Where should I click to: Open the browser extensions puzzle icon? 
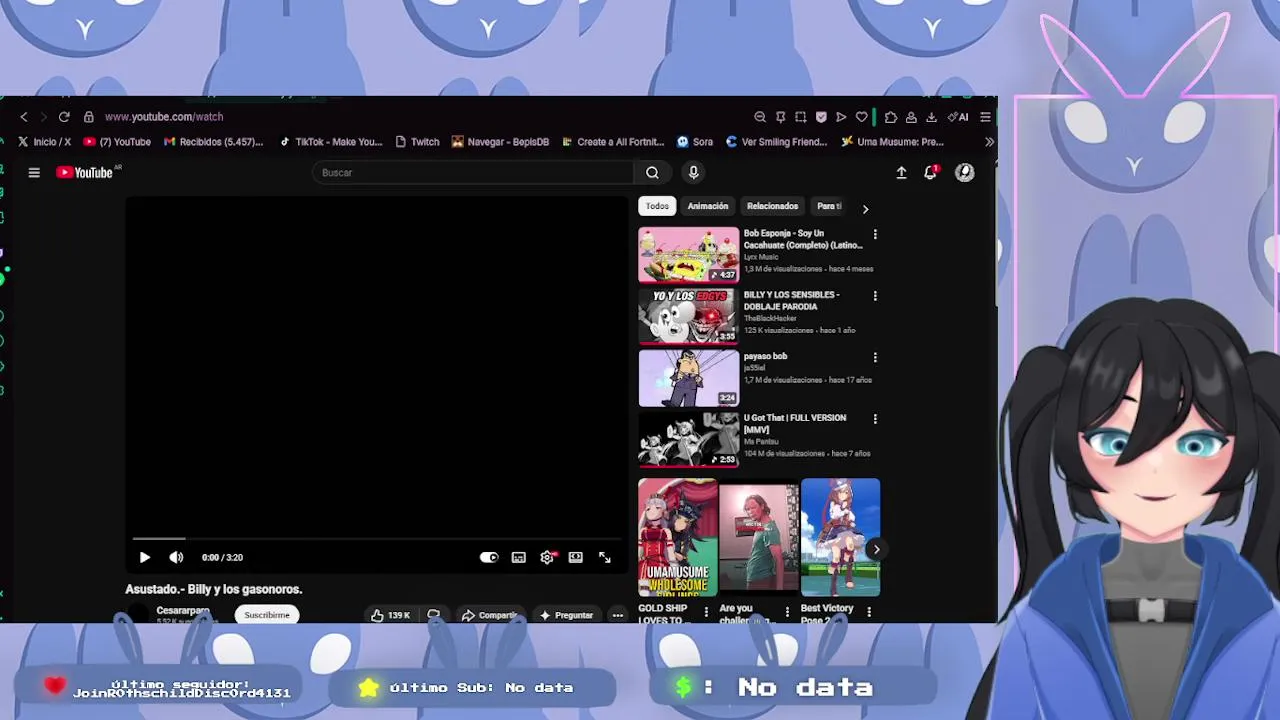[891, 117]
